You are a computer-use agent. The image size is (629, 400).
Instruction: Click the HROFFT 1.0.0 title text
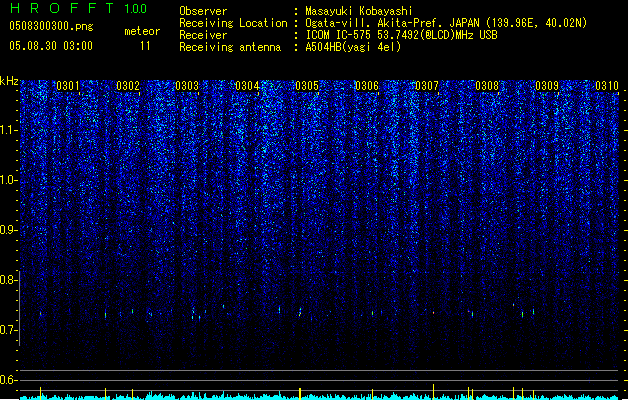78,8
